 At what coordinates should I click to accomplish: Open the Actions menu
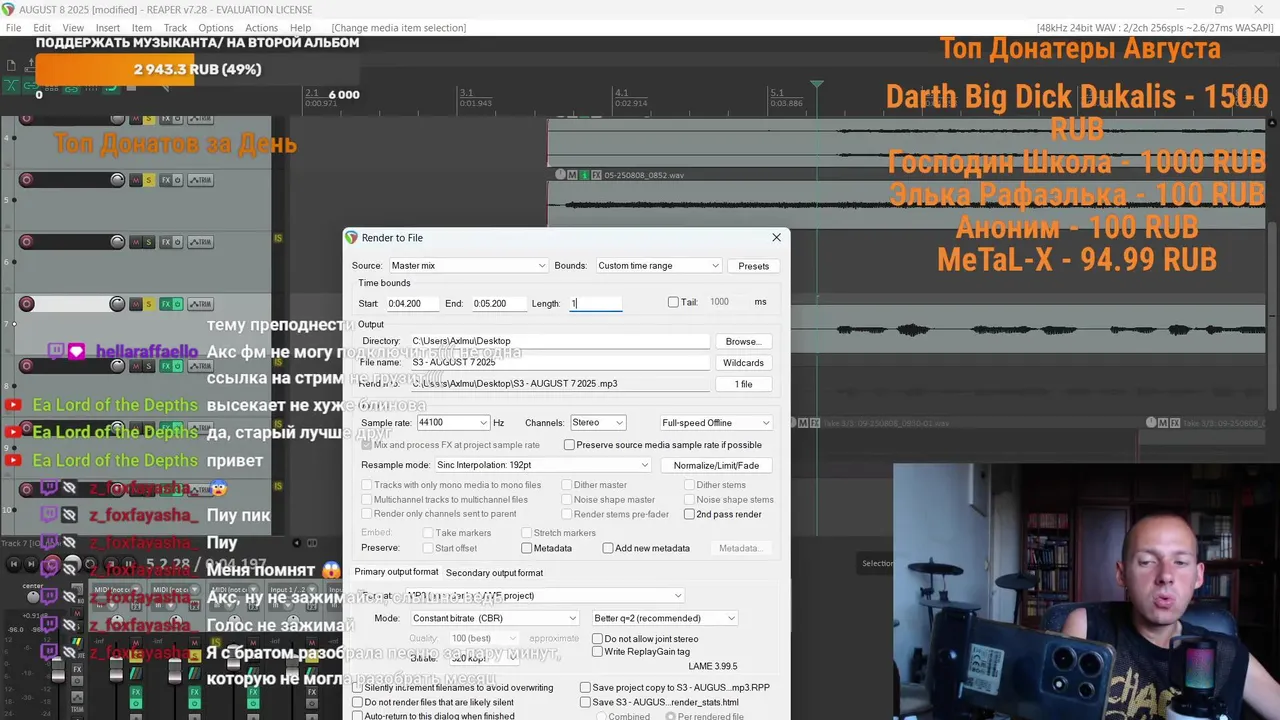261,28
